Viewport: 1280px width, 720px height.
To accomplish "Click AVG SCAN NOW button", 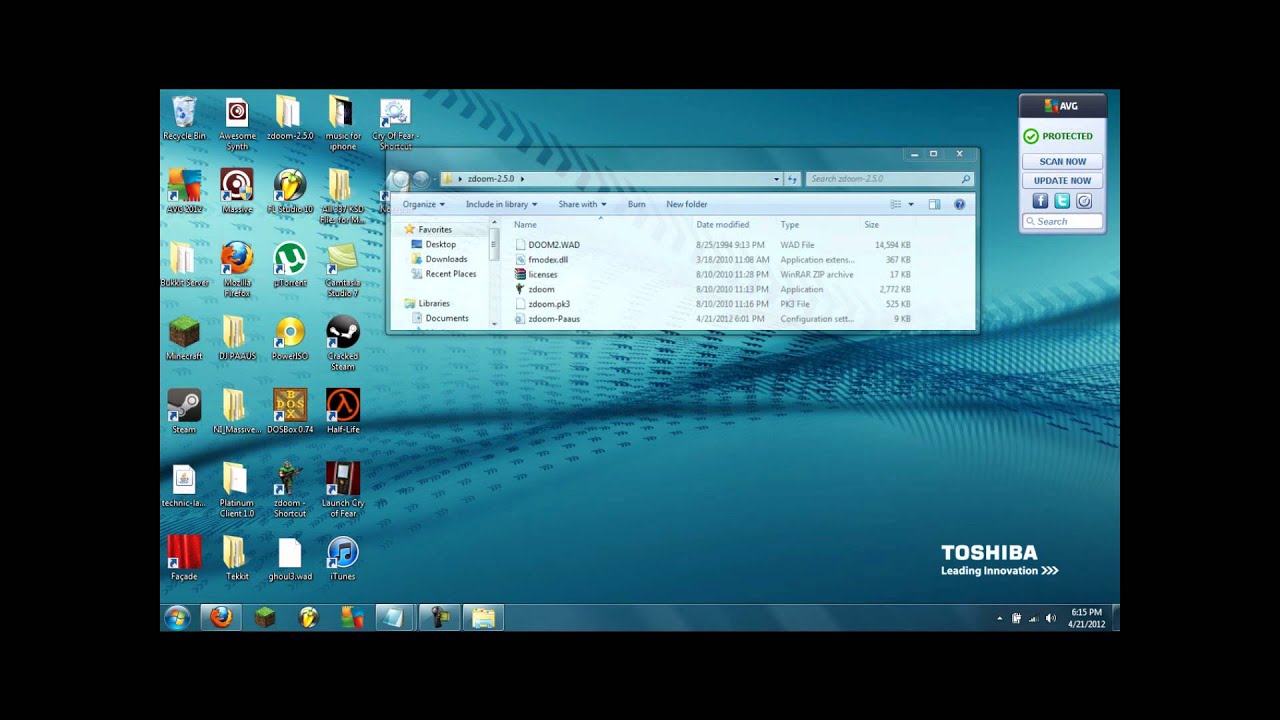I will pyautogui.click(x=1062, y=161).
